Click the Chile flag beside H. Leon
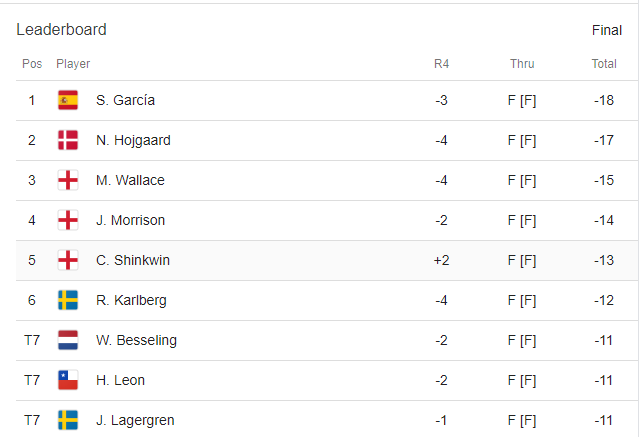The height and width of the screenshot is (437, 640). tap(68, 380)
